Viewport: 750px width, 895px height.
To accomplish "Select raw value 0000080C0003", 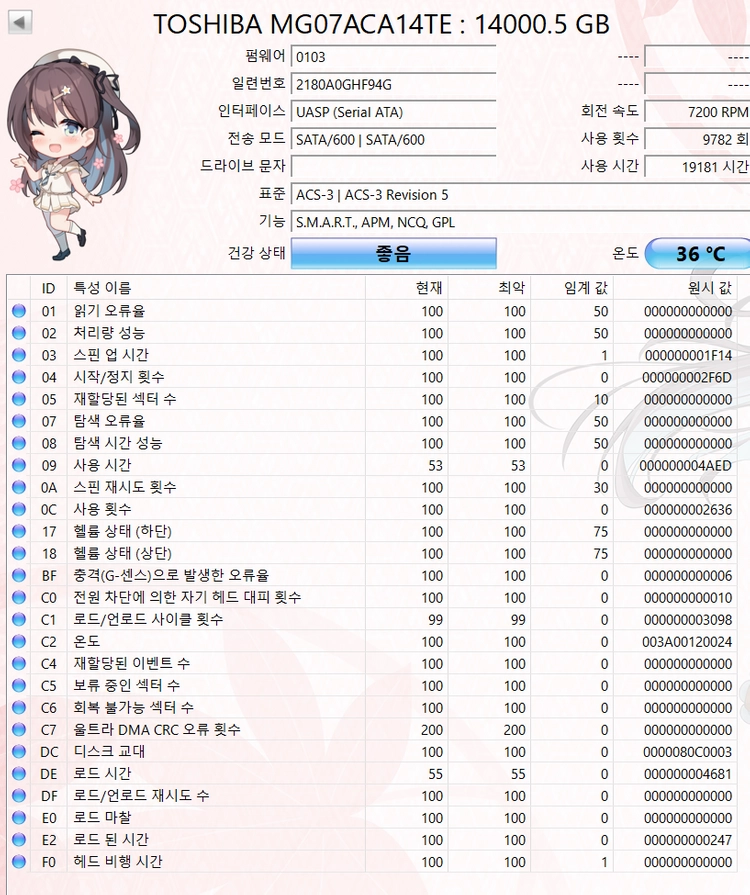I will pos(687,752).
